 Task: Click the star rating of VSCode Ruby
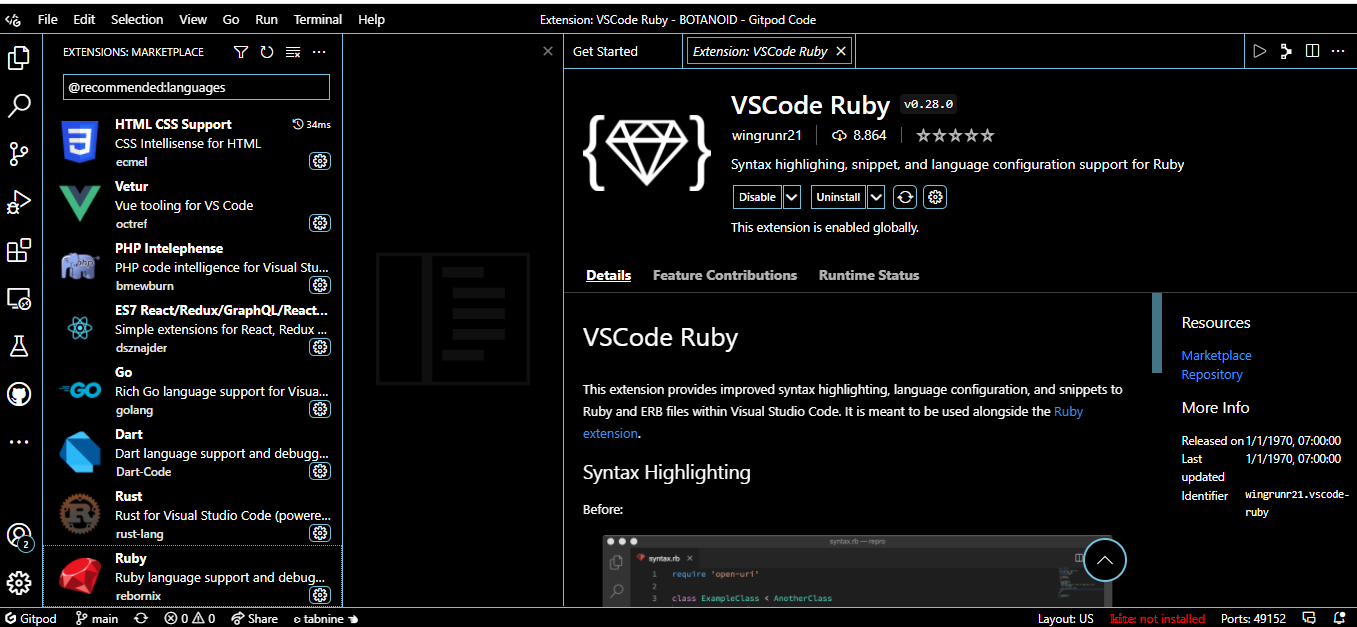(955, 135)
